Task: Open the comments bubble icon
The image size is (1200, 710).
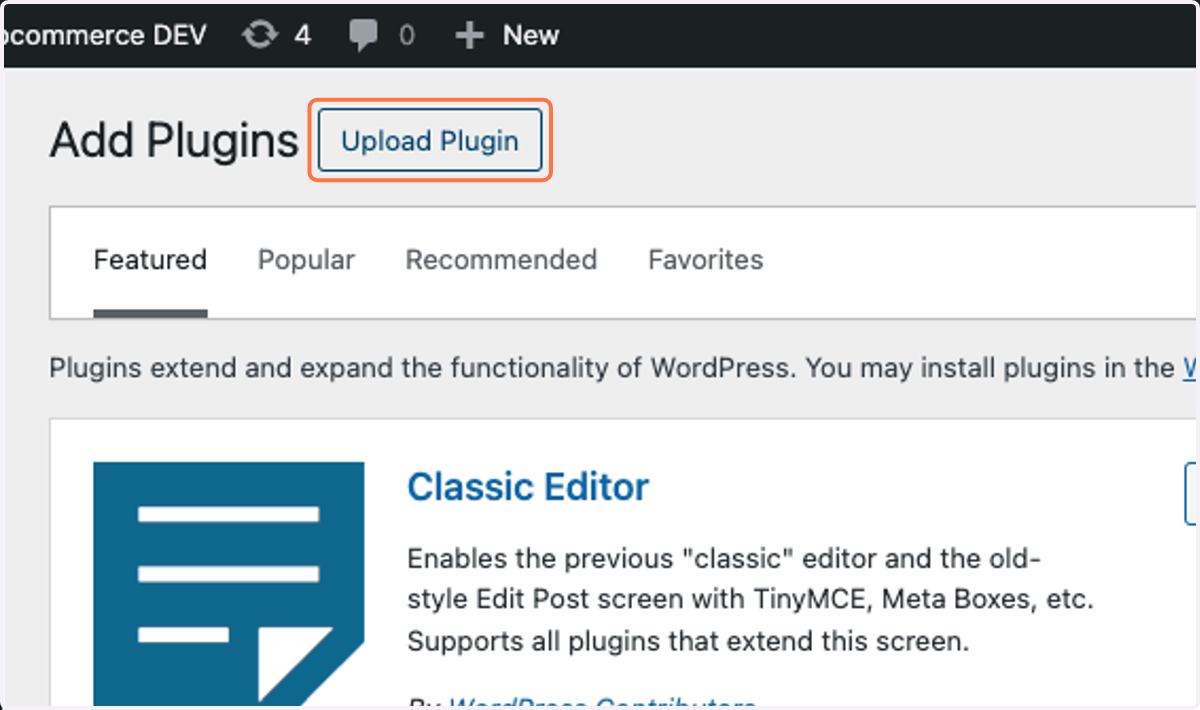Action: click(364, 36)
